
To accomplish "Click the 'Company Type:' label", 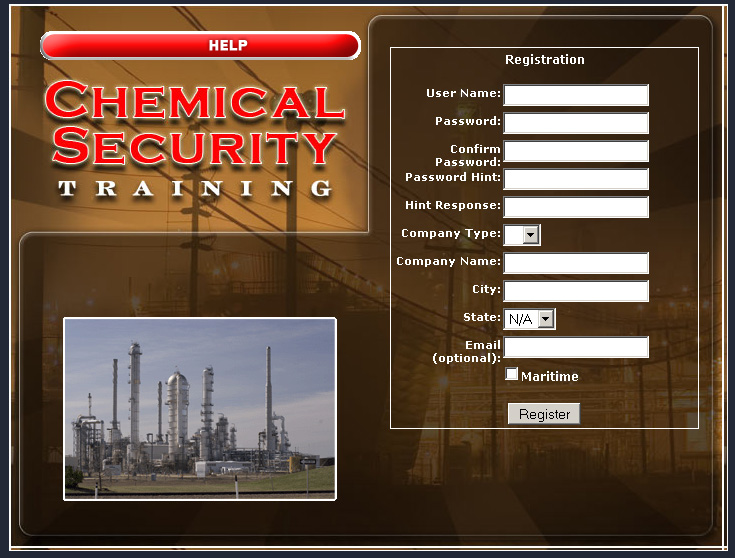I will [451, 234].
